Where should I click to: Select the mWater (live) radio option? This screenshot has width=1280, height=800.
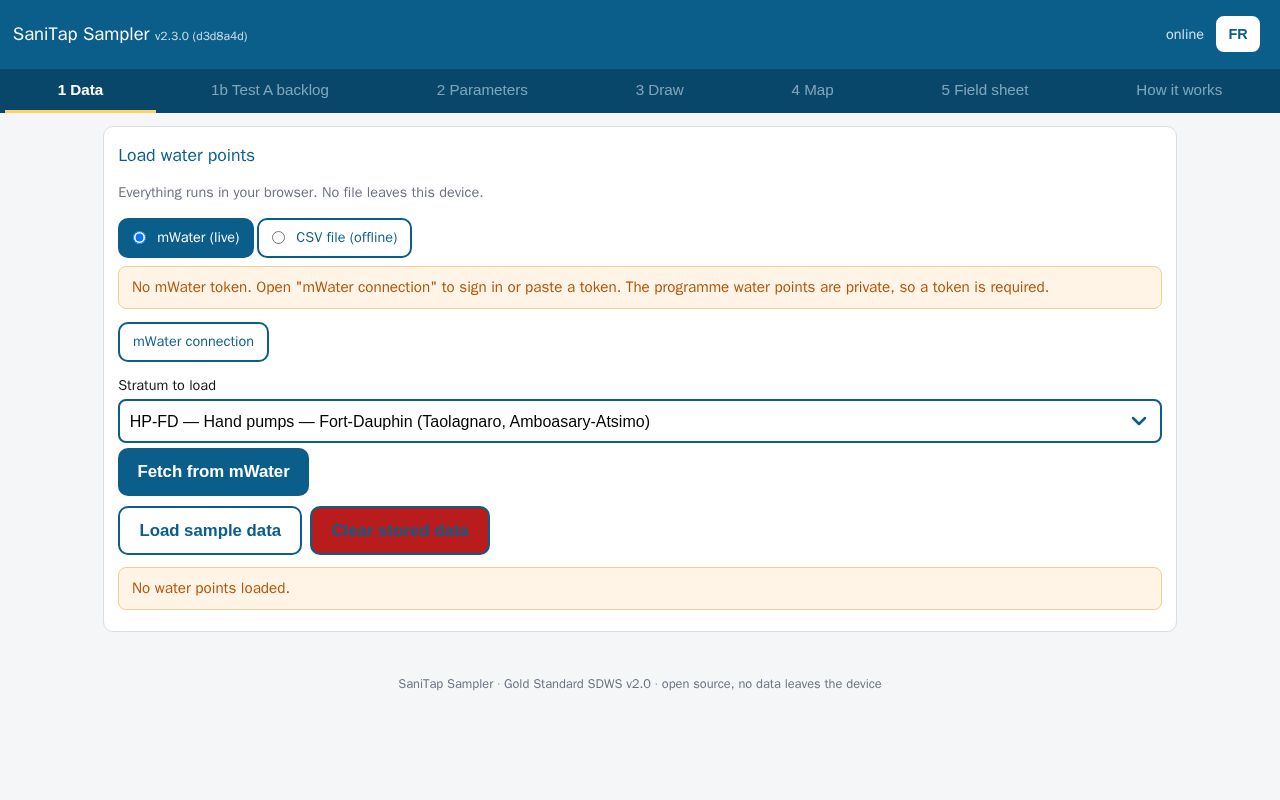[186, 238]
